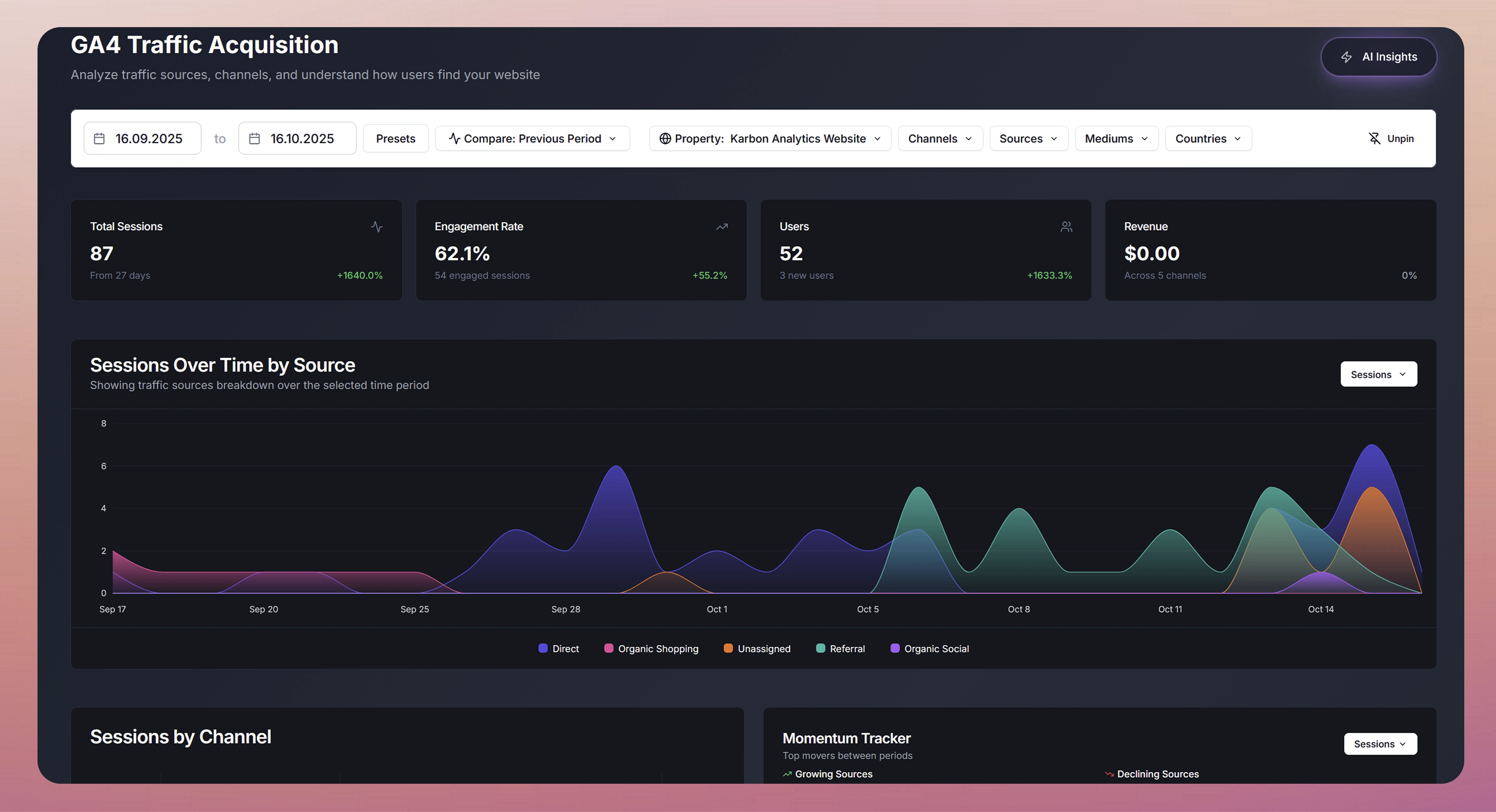Screen dimensions: 1496x812
Task: Click the Users card people icon
Action: click(x=1066, y=227)
